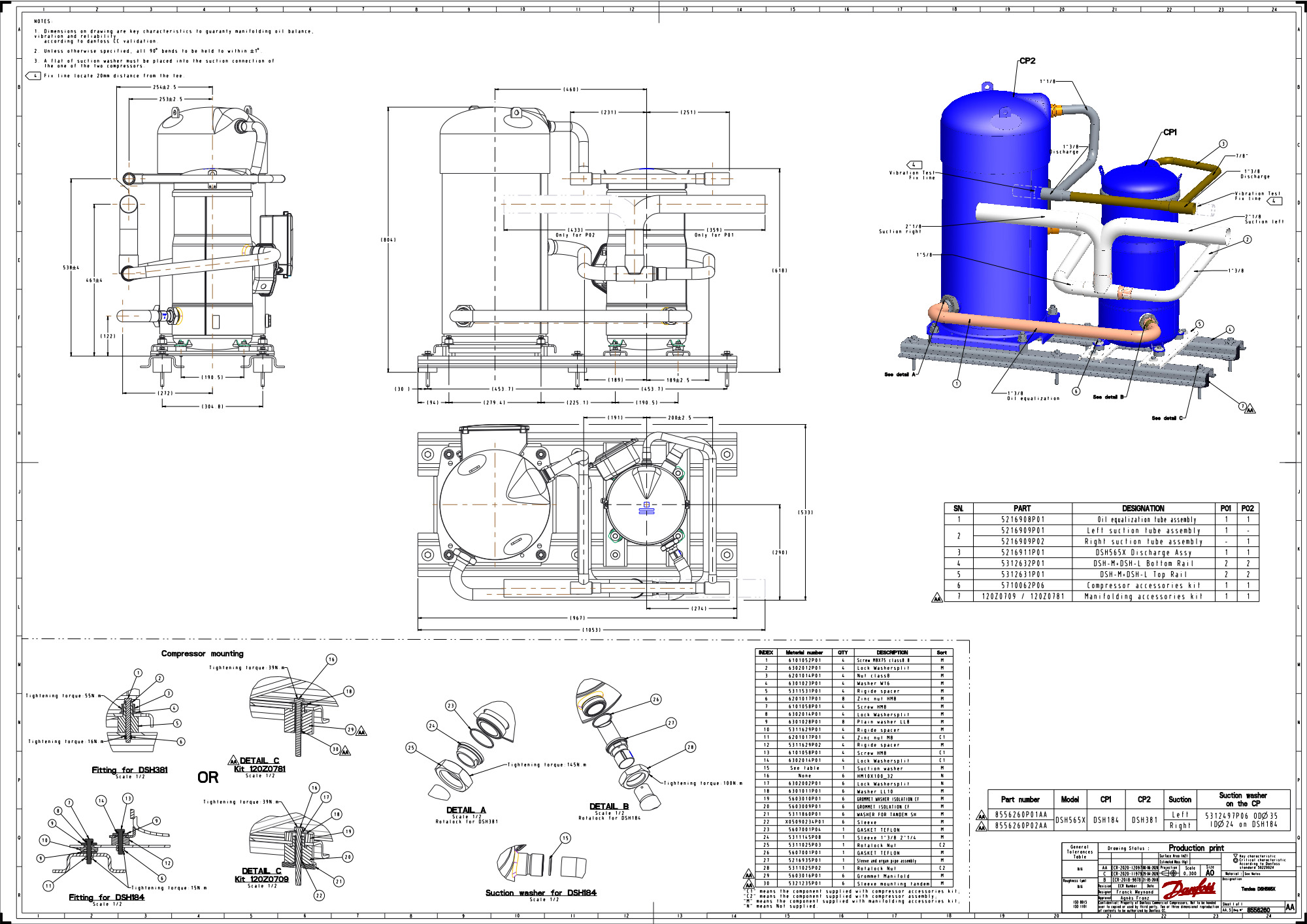1307x924 pixels.
Task: Click the 'Compressor accessories kit' designation cell
Action: 1144,586
